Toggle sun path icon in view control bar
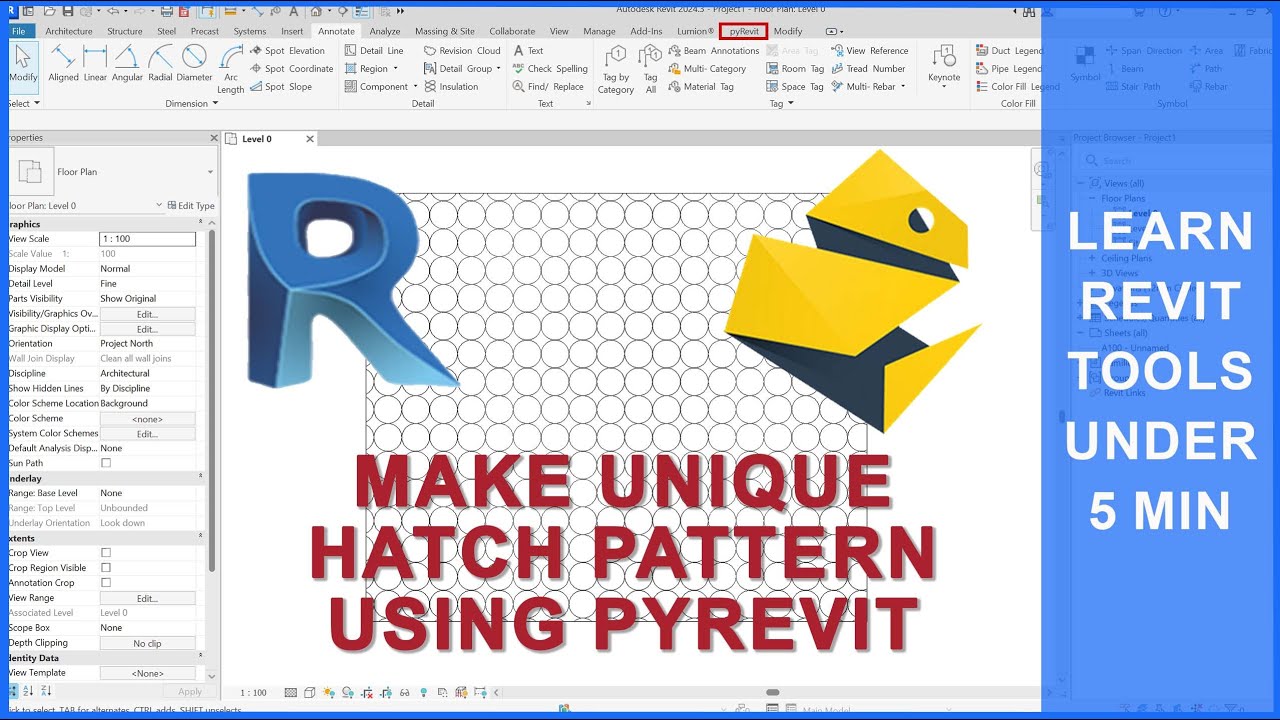The width and height of the screenshot is (1280, 720). pos(328,692)
